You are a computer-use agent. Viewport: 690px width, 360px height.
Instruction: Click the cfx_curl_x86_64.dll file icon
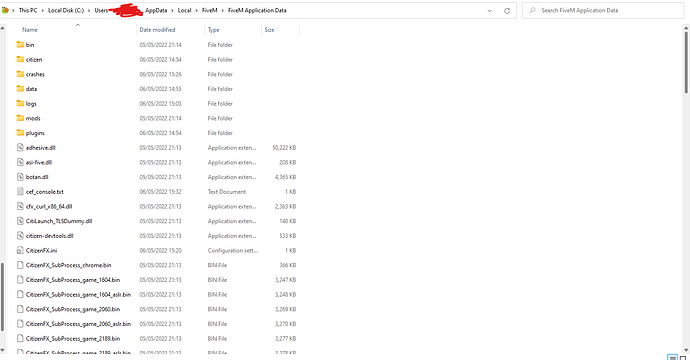click(20, 206)
